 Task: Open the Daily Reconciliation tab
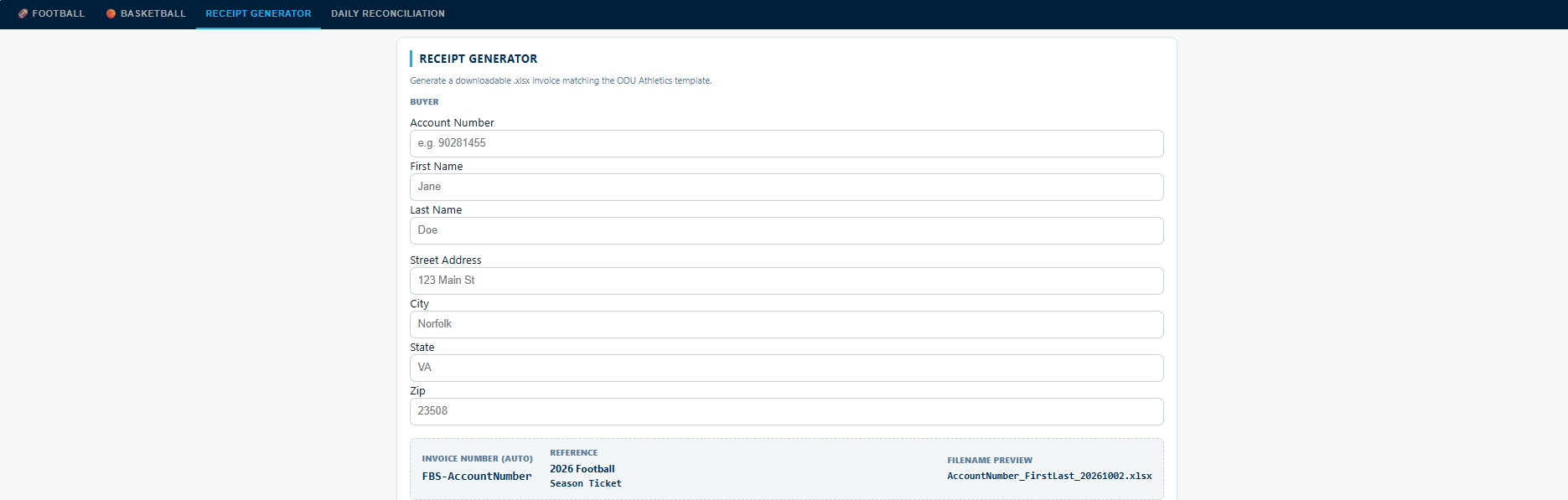(x=388, y=13)
